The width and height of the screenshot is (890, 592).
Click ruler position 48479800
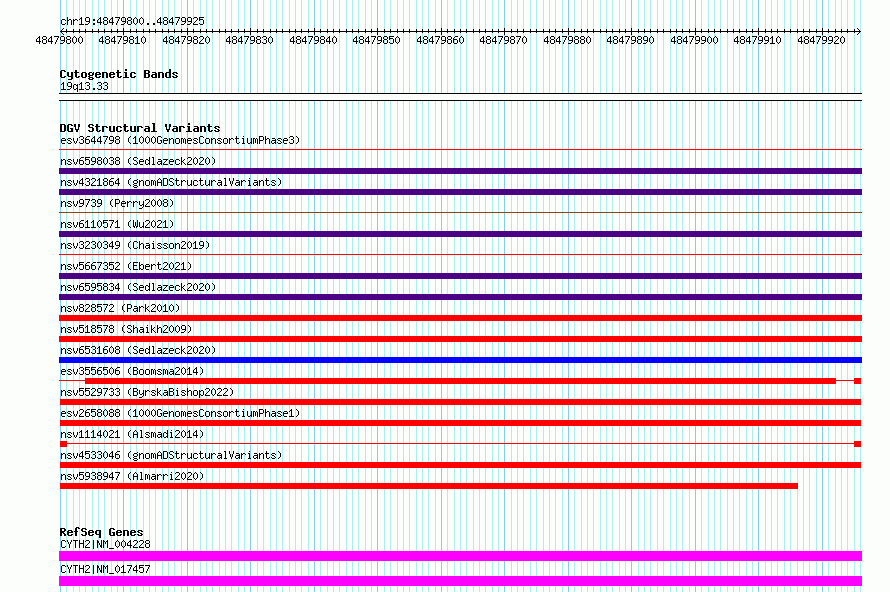point(59,40)
